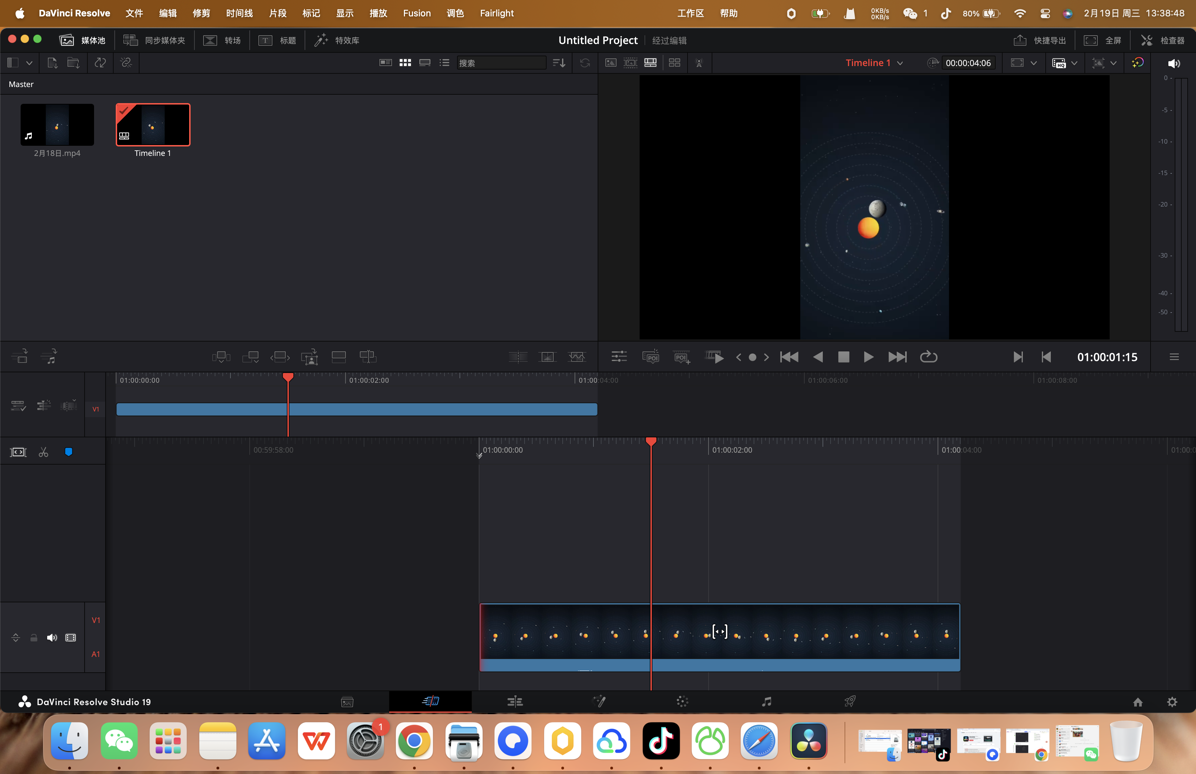Click the home project manager icon

click(1138, 702)
